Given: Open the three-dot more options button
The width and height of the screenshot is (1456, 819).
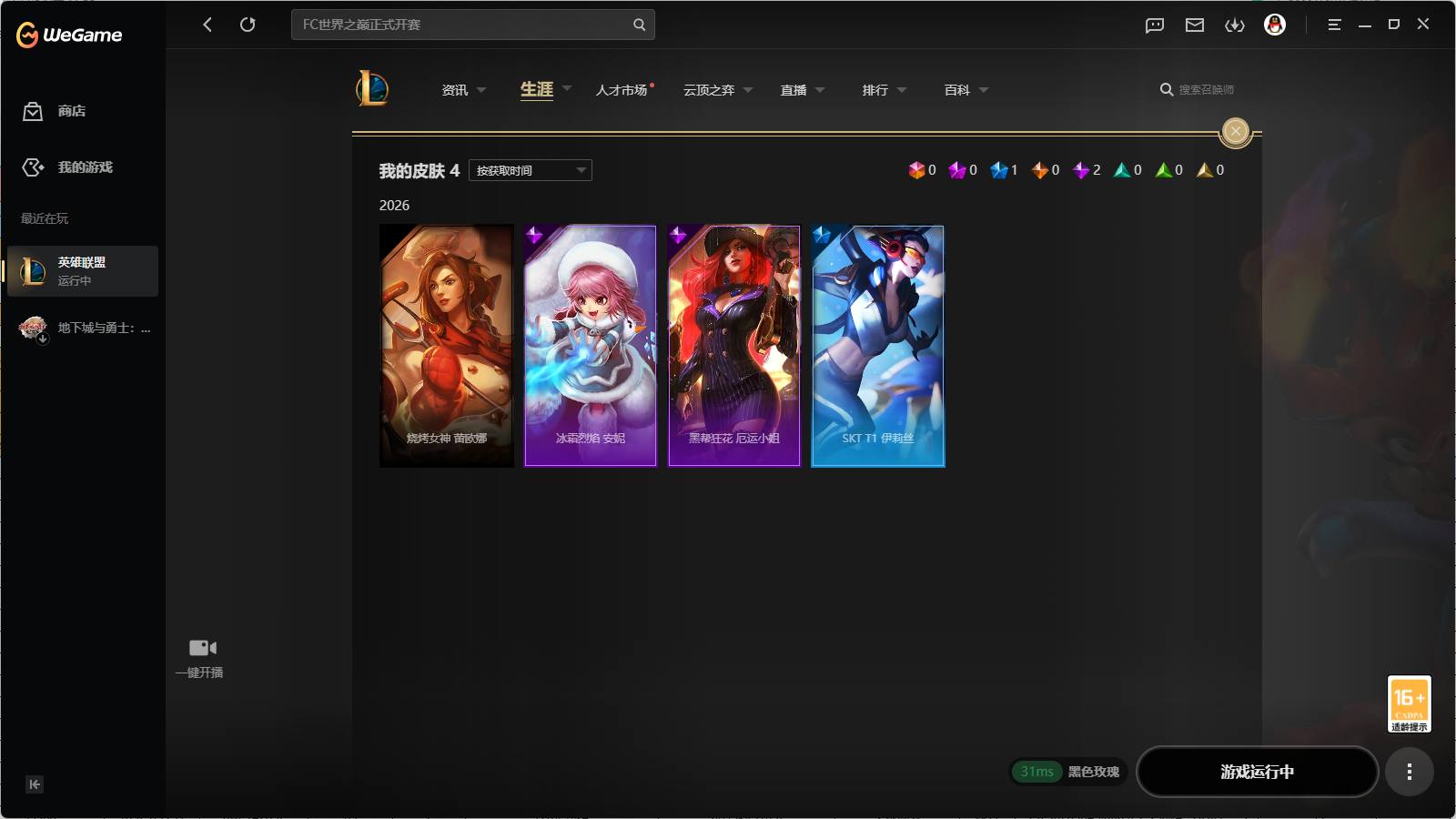Looking at the screenshot, I should [1410, 772].
